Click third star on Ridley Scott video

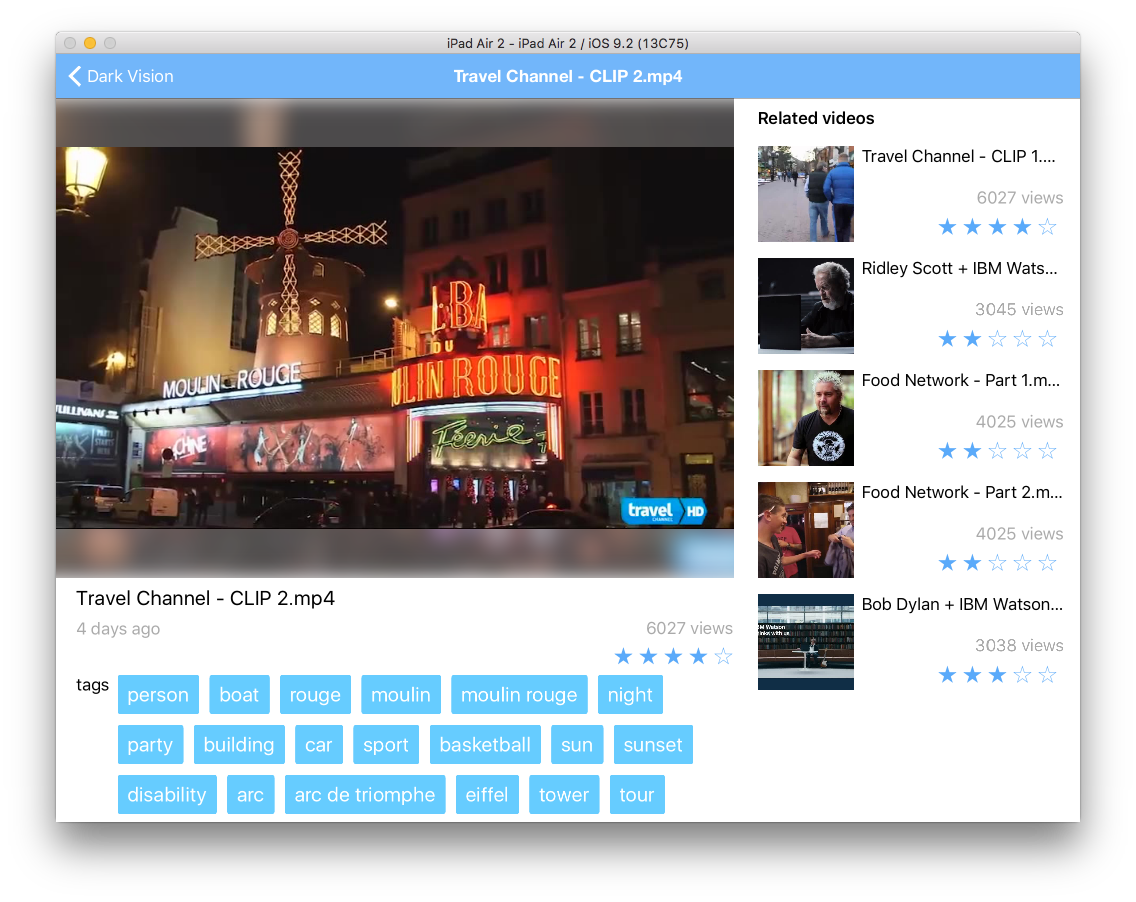pos(998,338)
